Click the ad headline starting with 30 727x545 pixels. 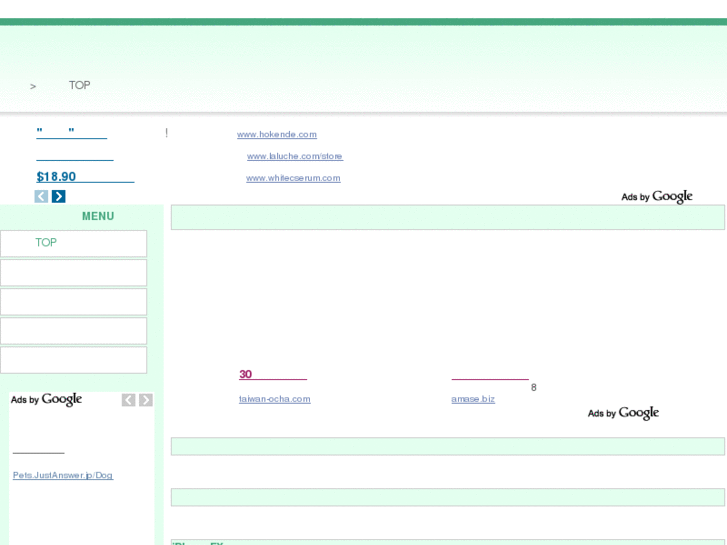click(272, 375)
